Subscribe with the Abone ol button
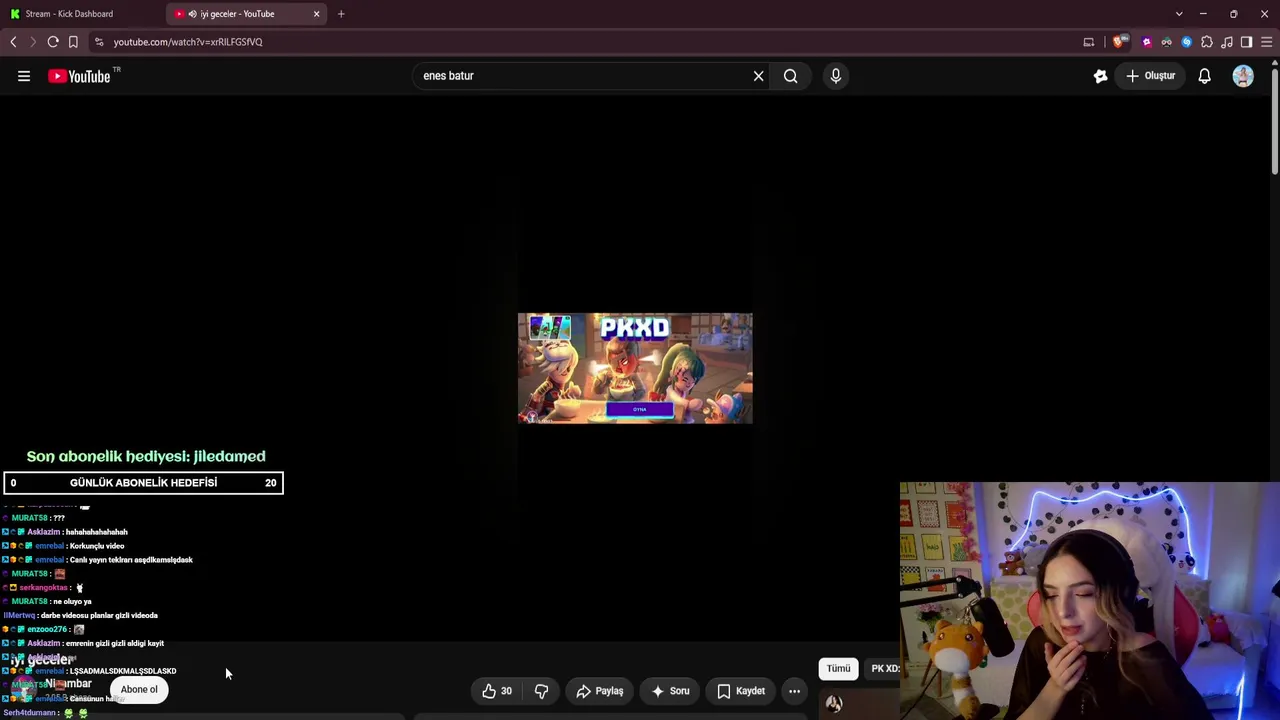The width and height of the screenshot is (1280, 720). [139, 689]
